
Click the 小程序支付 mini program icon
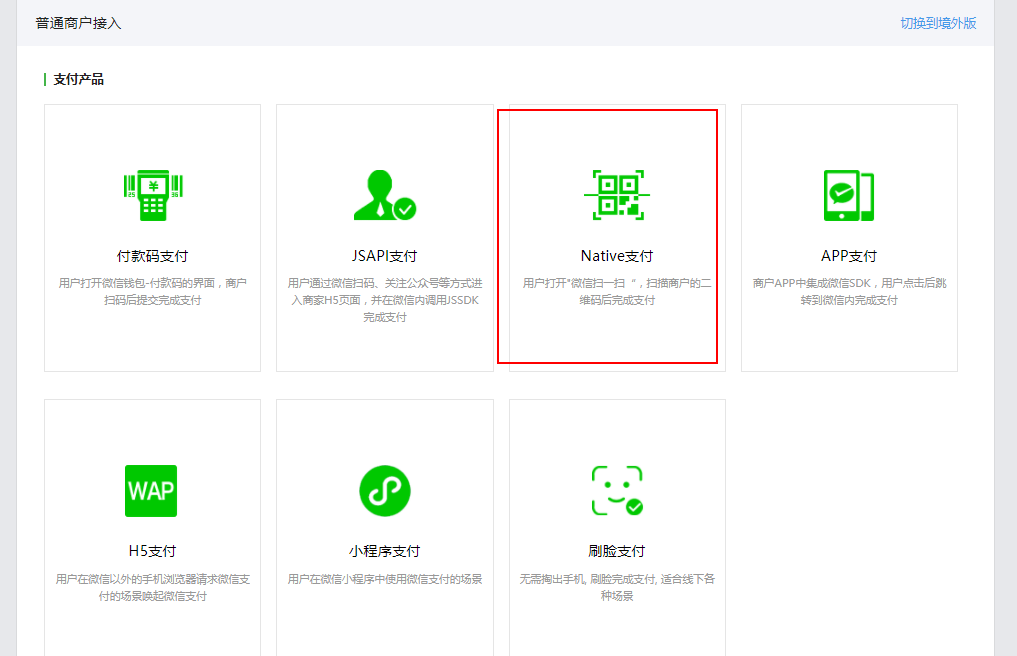click(383, 491)
